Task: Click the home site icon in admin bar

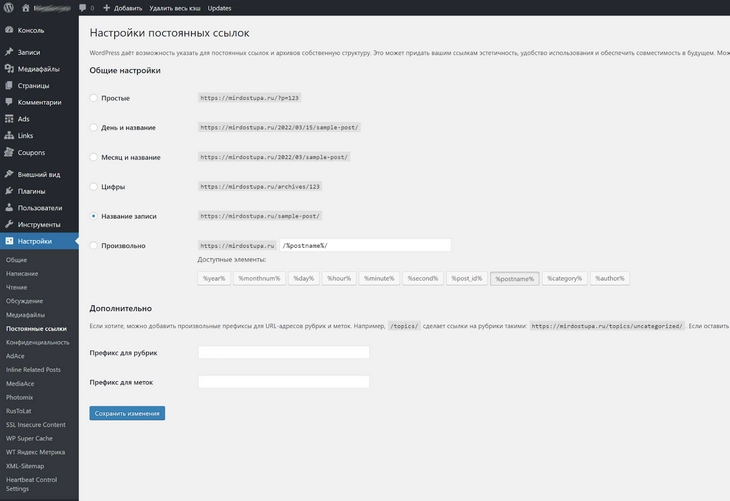Action: point(26,8)
